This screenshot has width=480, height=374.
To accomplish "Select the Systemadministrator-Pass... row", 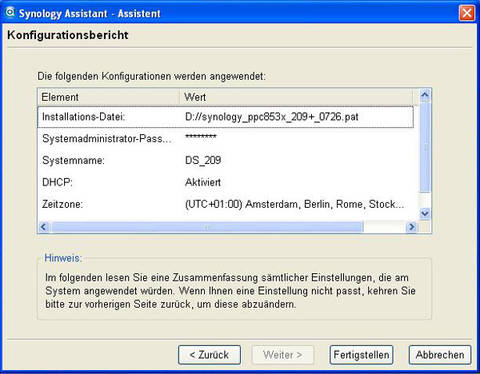I will pyautogui.click(x=226, y=139).
